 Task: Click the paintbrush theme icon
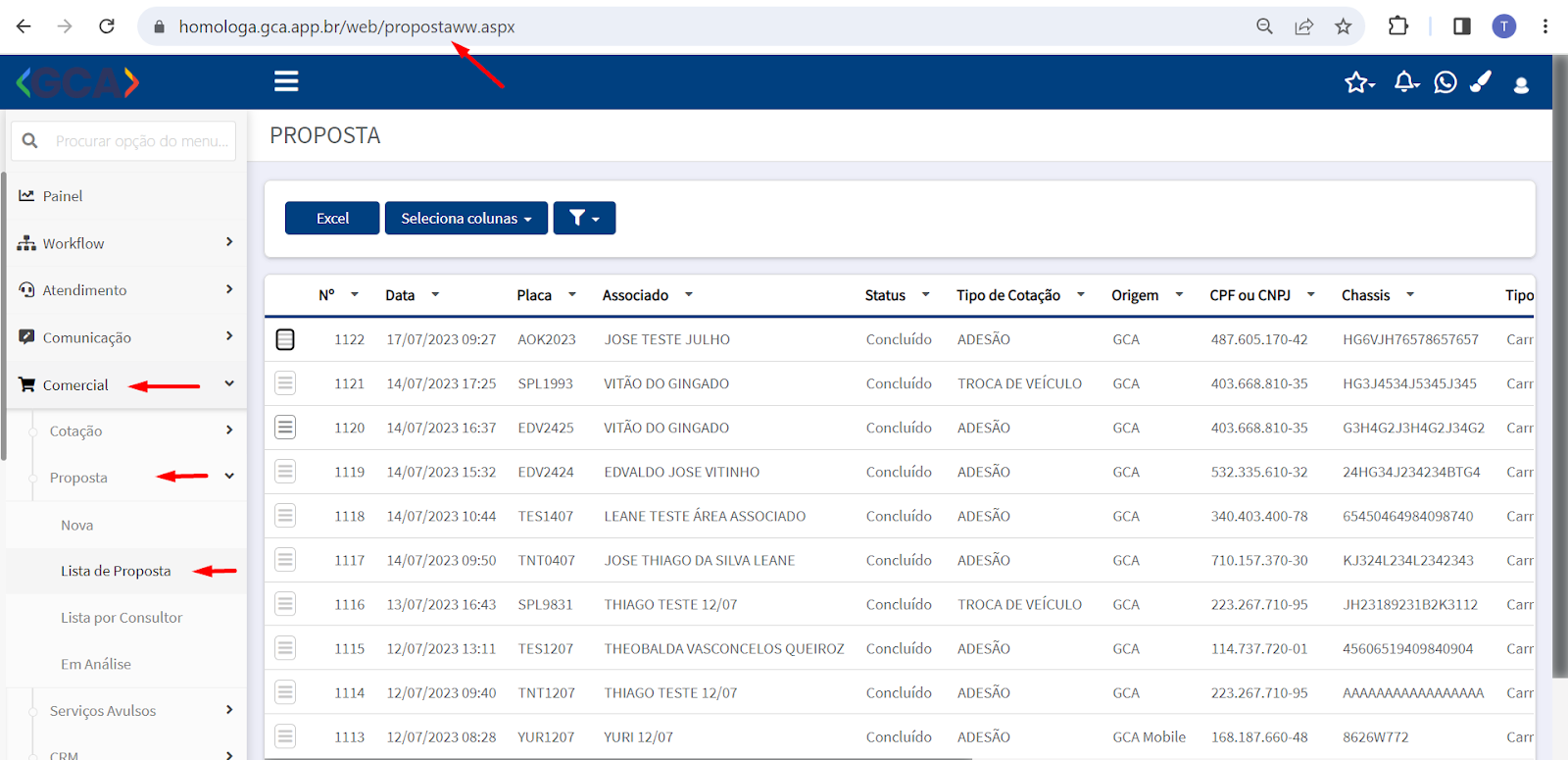point(1481,81)
